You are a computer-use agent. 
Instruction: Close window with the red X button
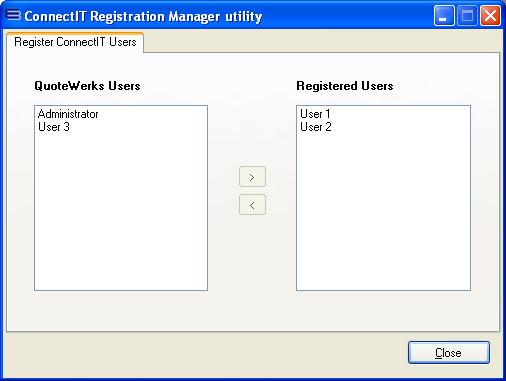(x=490, y=15)
